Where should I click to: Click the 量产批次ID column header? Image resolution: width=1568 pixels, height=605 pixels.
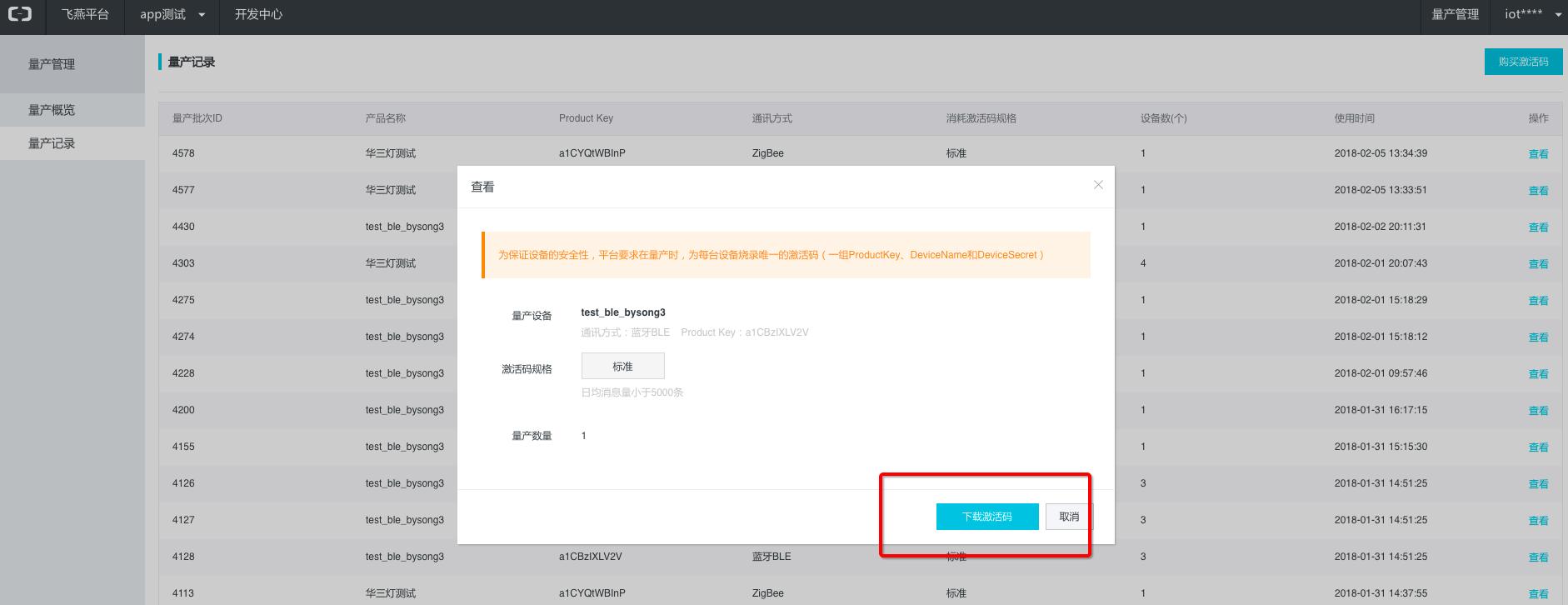(x=197, y=118)
